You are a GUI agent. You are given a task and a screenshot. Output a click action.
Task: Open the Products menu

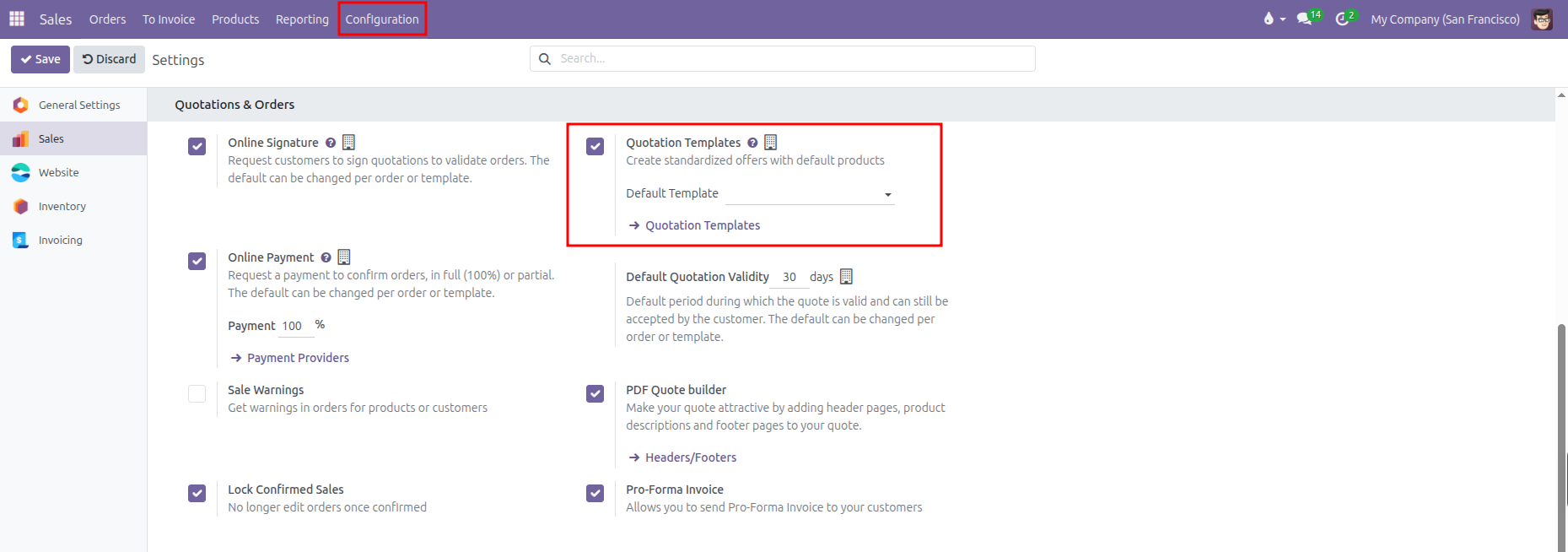(235, 19)
